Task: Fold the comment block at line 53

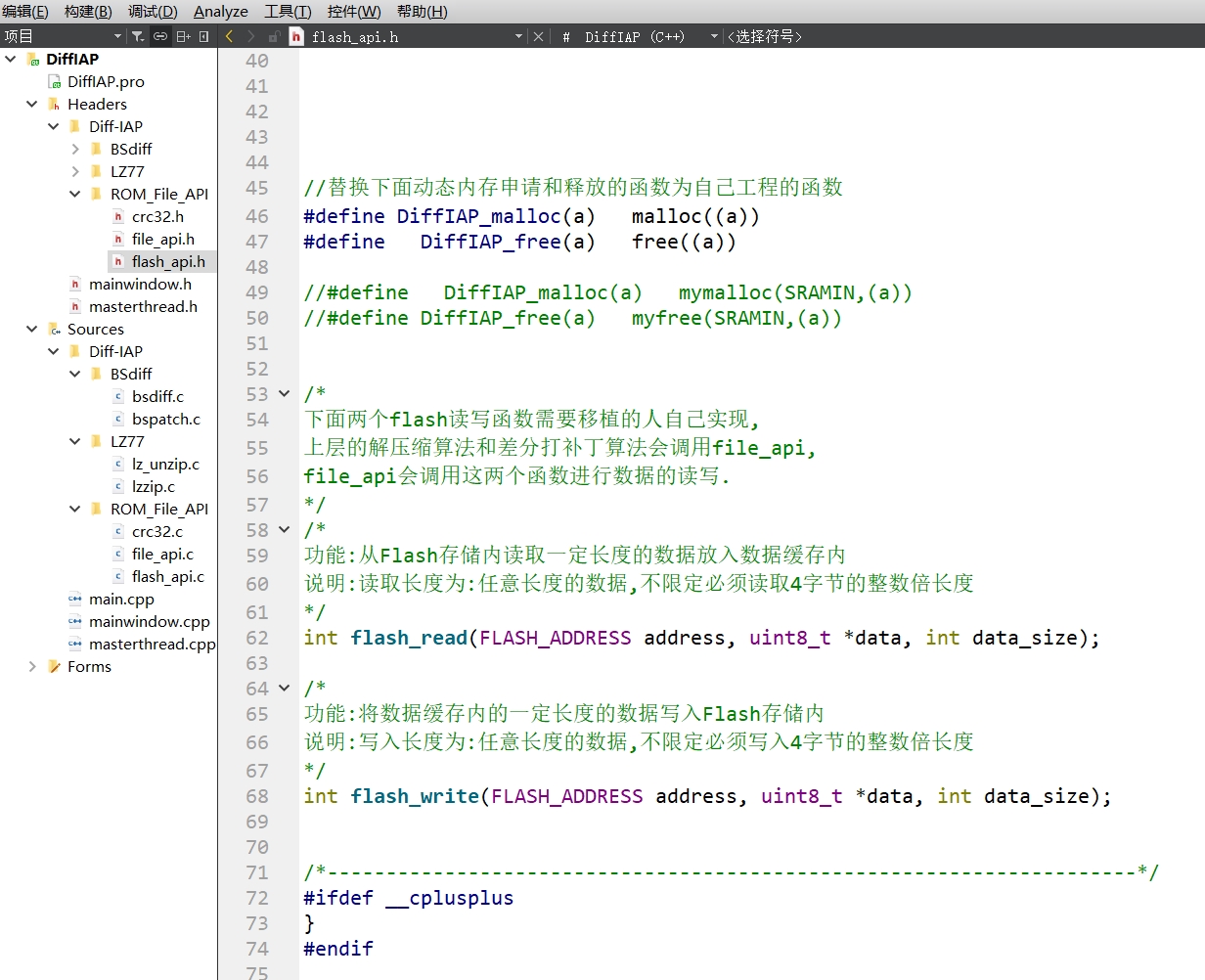Action: click(x=285, y=394)
